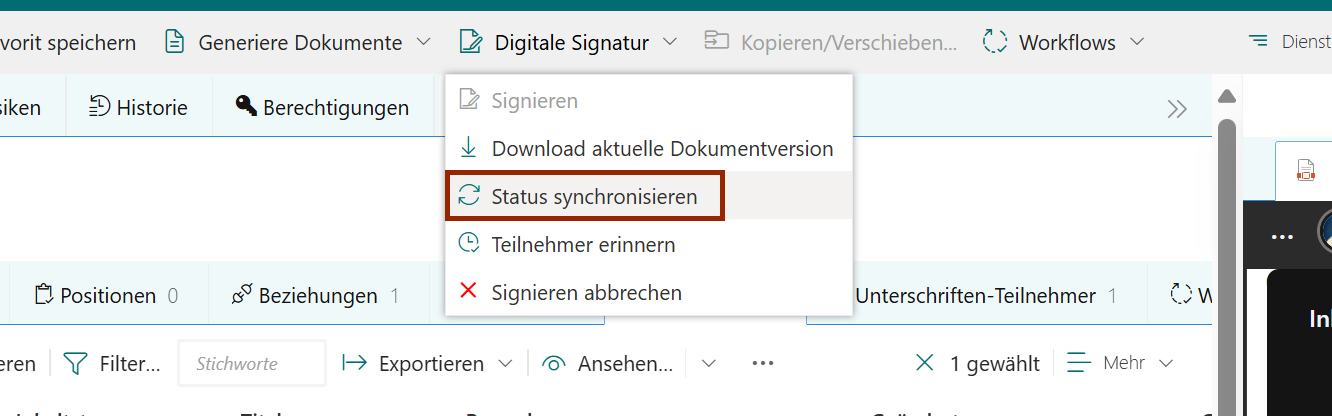The image size is (1332, 416).
Task: Click the Exportieren arrow icon
Action: pyautogui.click(x=355, y=364)
